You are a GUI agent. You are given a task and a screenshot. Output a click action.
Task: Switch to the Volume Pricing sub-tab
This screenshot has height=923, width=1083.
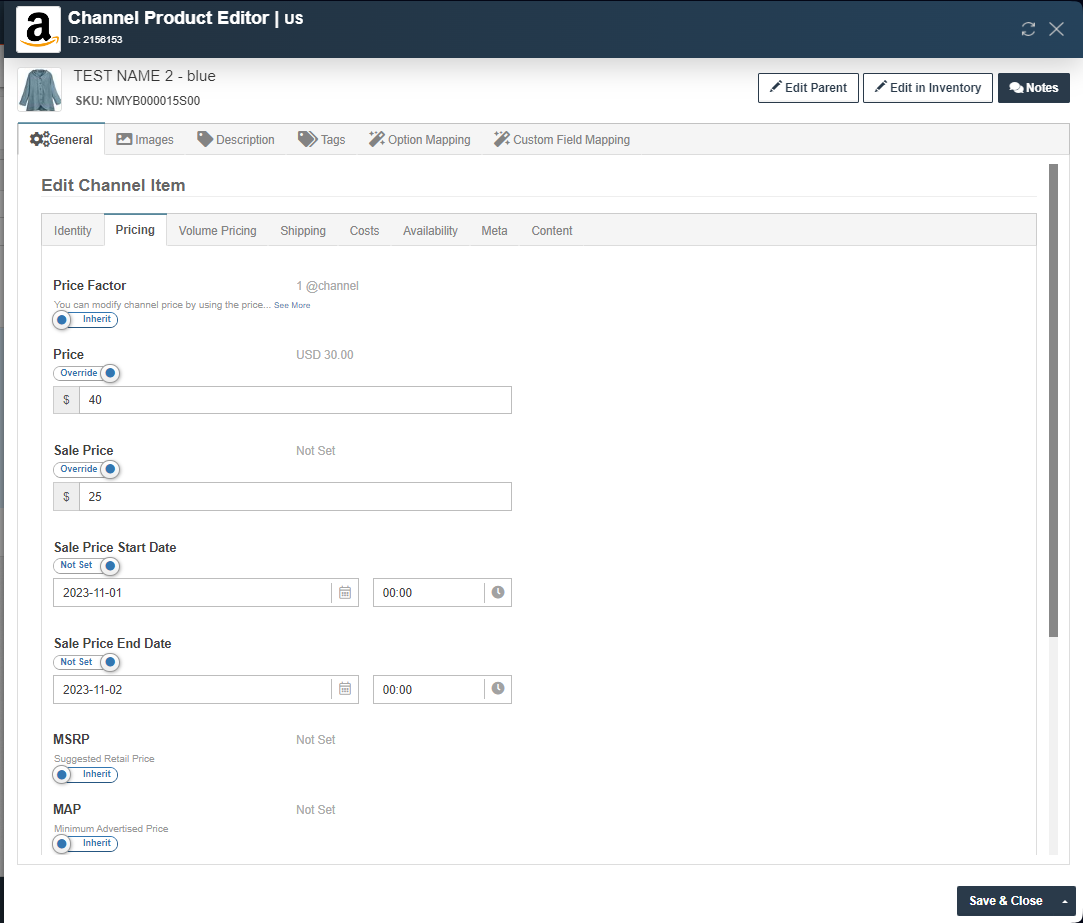tap(217, 231)
